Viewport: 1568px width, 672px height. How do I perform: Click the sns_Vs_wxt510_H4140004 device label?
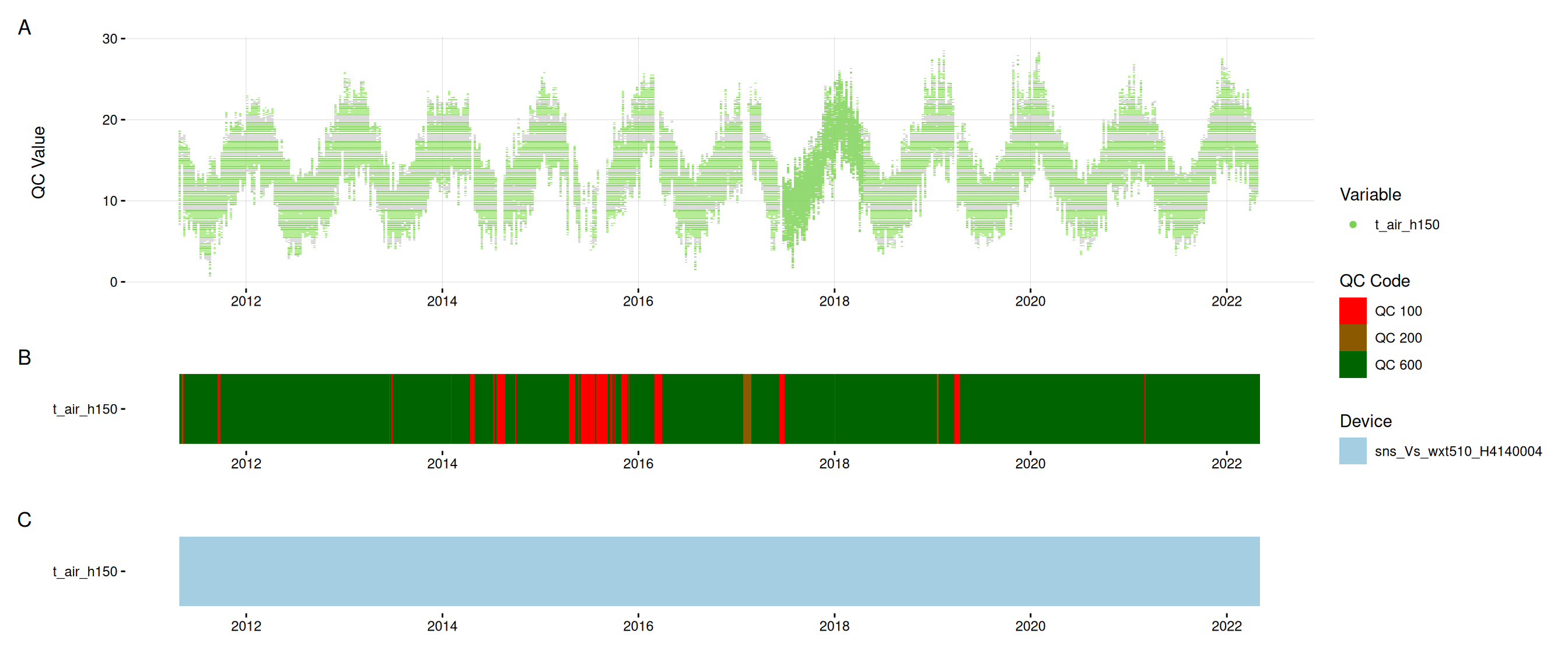pyautogui.click(x=1457, y=451)
